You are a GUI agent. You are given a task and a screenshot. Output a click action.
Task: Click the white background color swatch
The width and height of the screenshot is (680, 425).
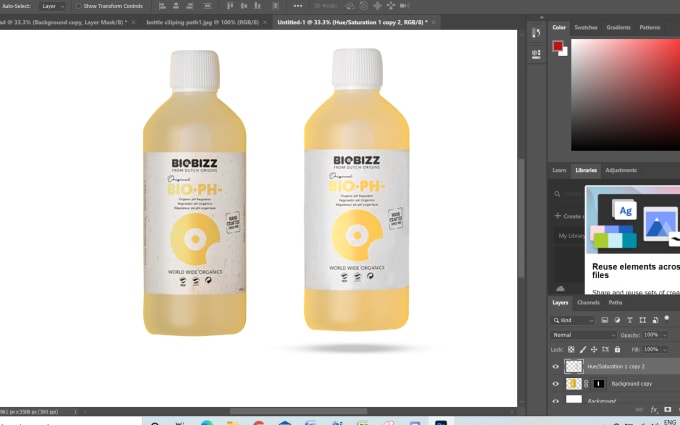tap(563, 52)
